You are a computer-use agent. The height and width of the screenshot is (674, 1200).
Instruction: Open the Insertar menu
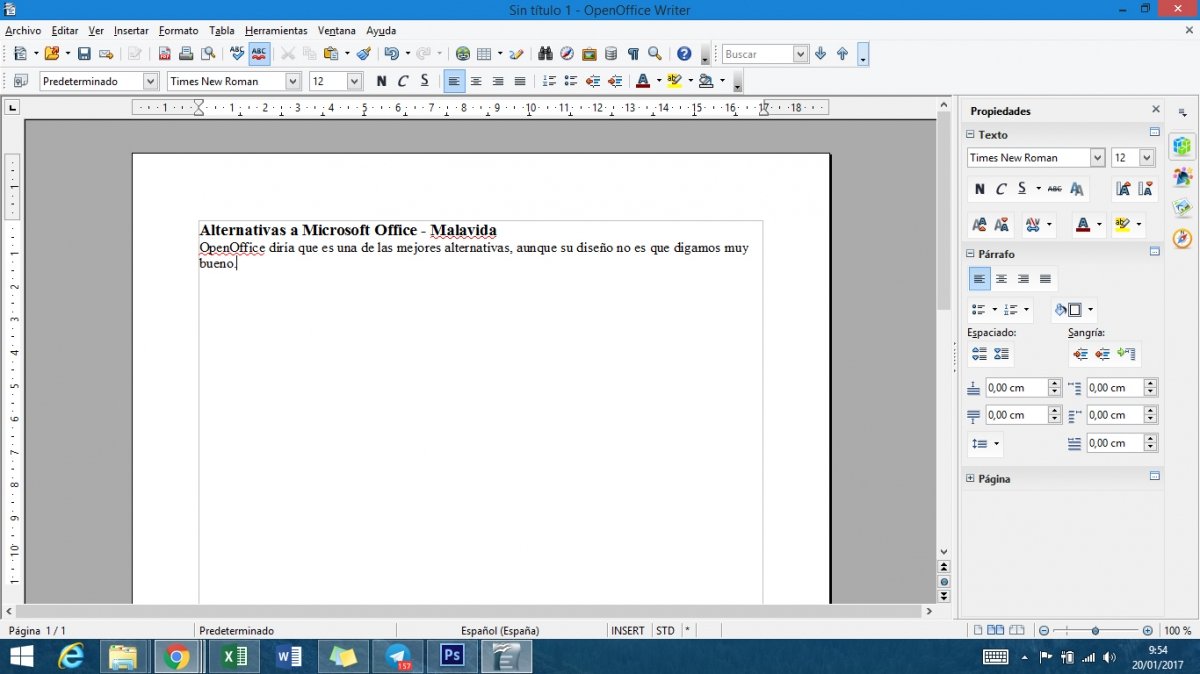(x=131, y=31)
